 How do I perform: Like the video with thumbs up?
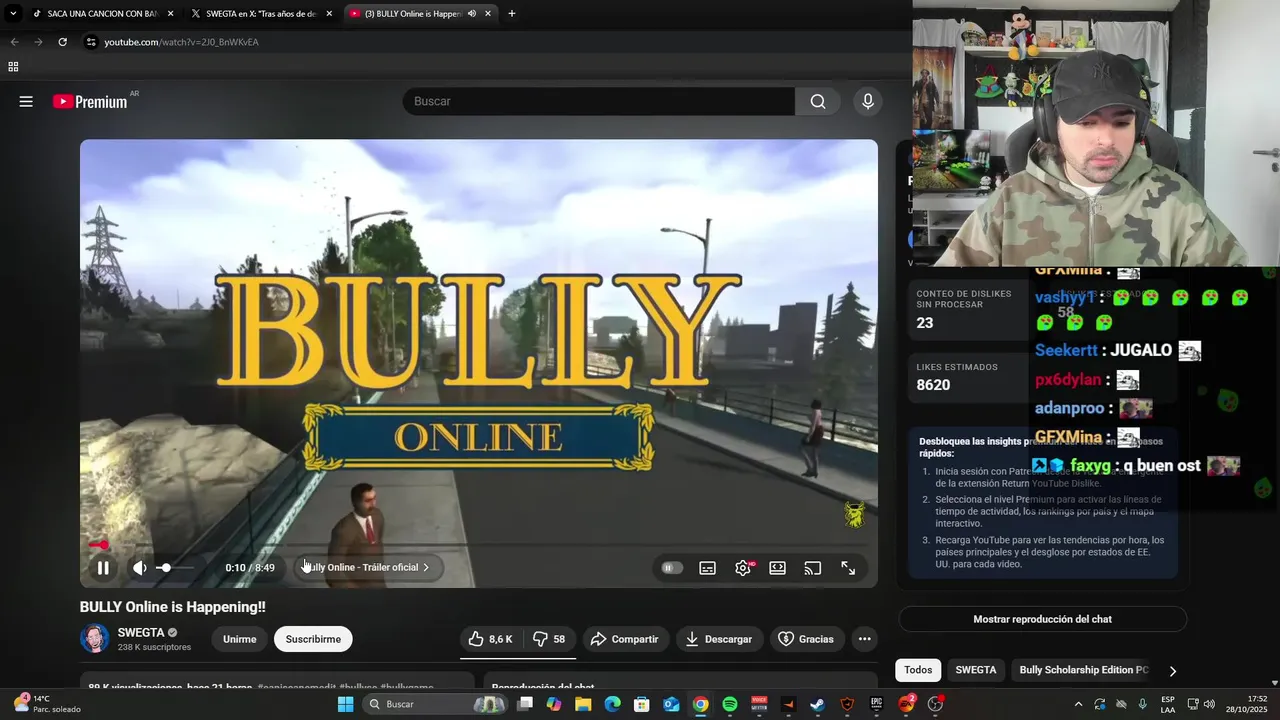click(490, 639)
